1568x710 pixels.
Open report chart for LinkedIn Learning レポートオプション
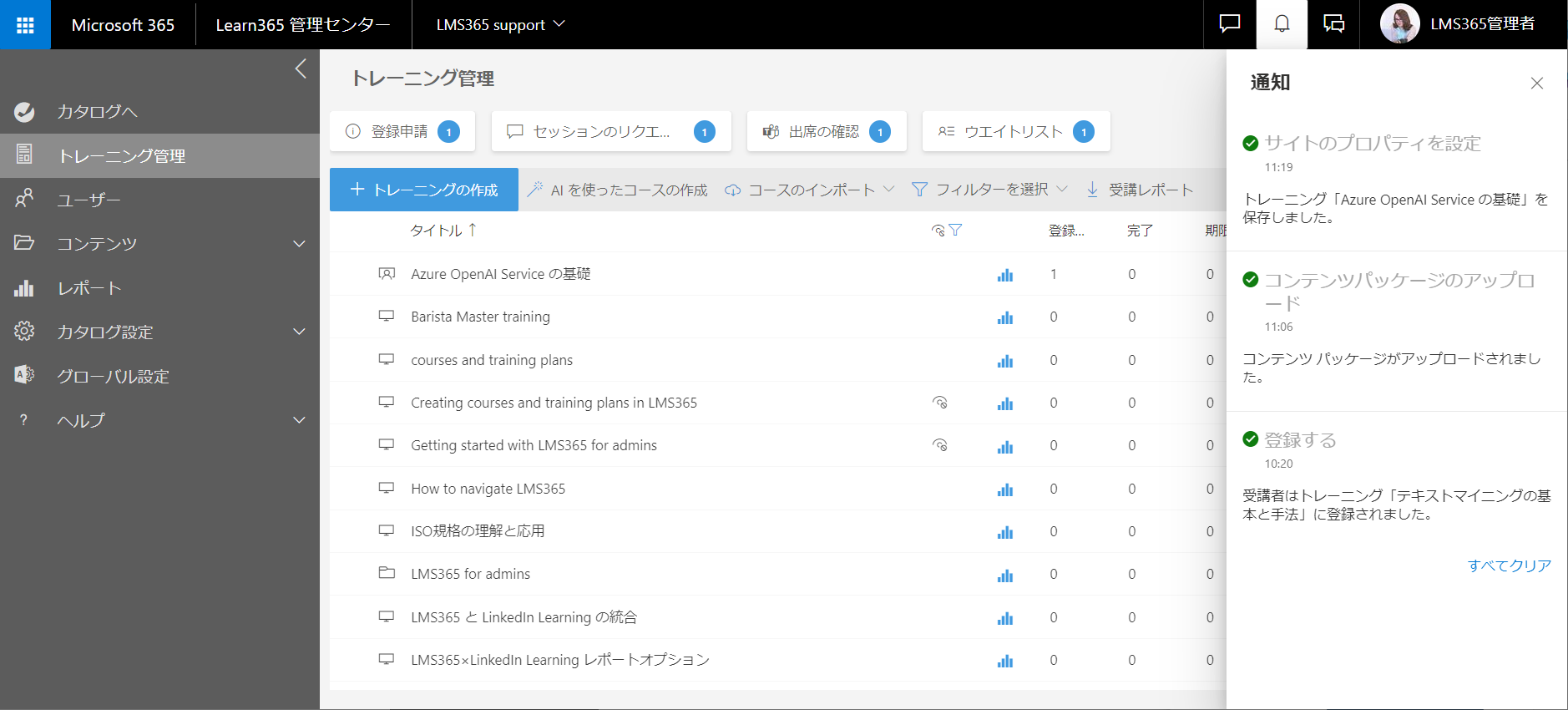pyautogui.click(x=1005, y=661)
